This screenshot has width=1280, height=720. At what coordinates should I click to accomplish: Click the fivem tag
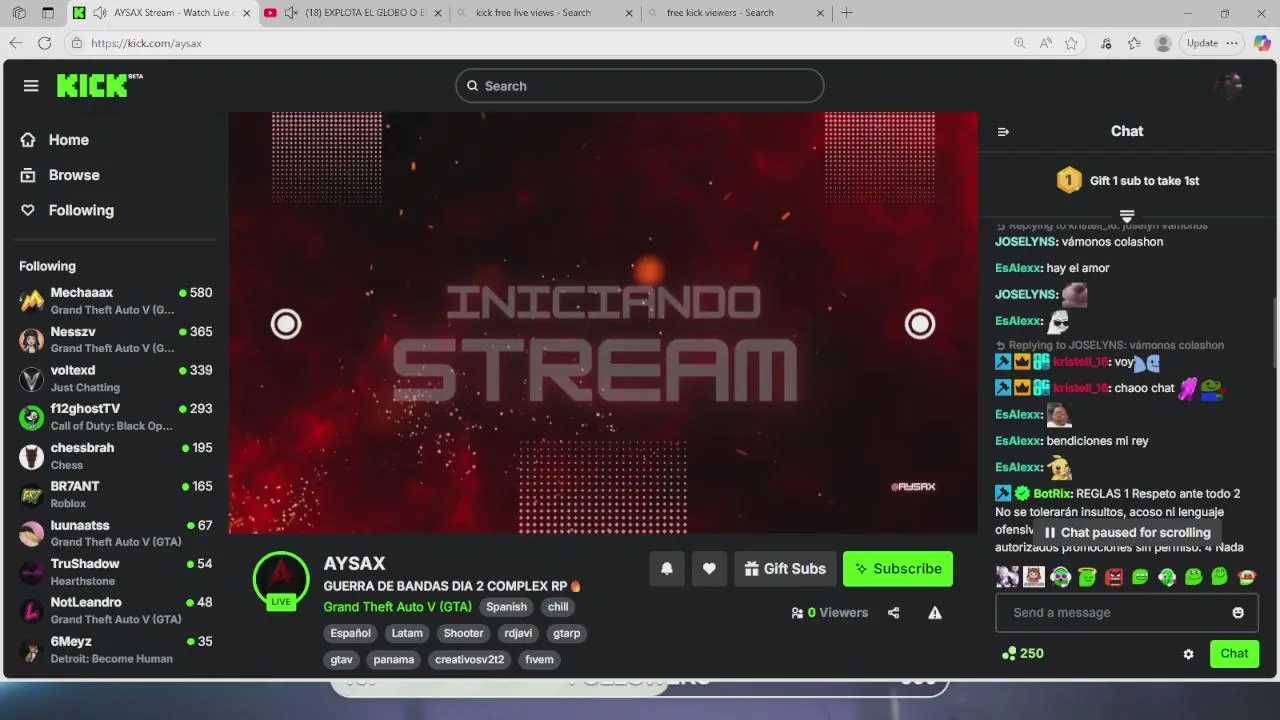click(539, 660)
